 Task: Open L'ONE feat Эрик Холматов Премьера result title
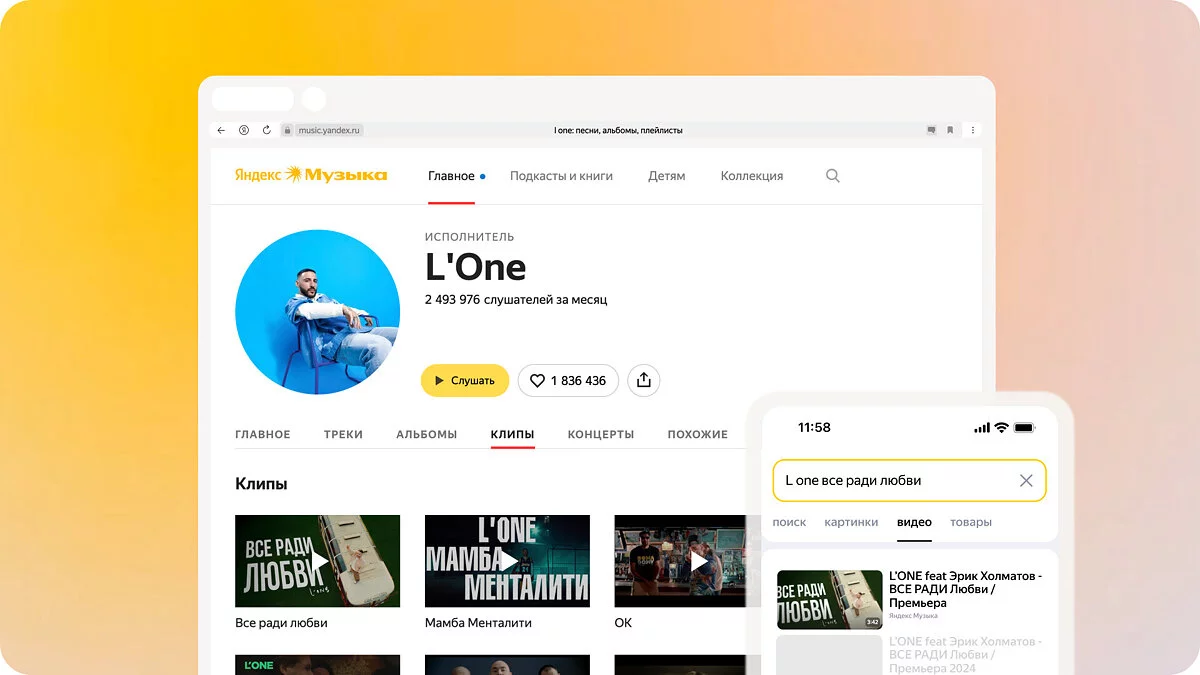click(x=965, y=590)
